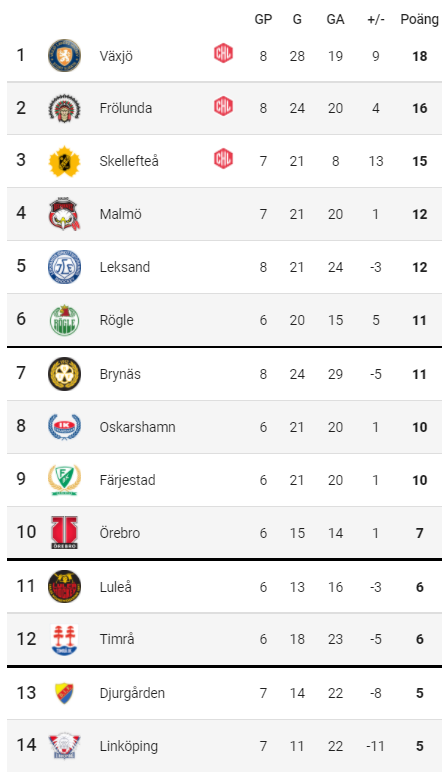The image size is (446, 772).
Task: Select the Poäng column header
Action: 419,20
